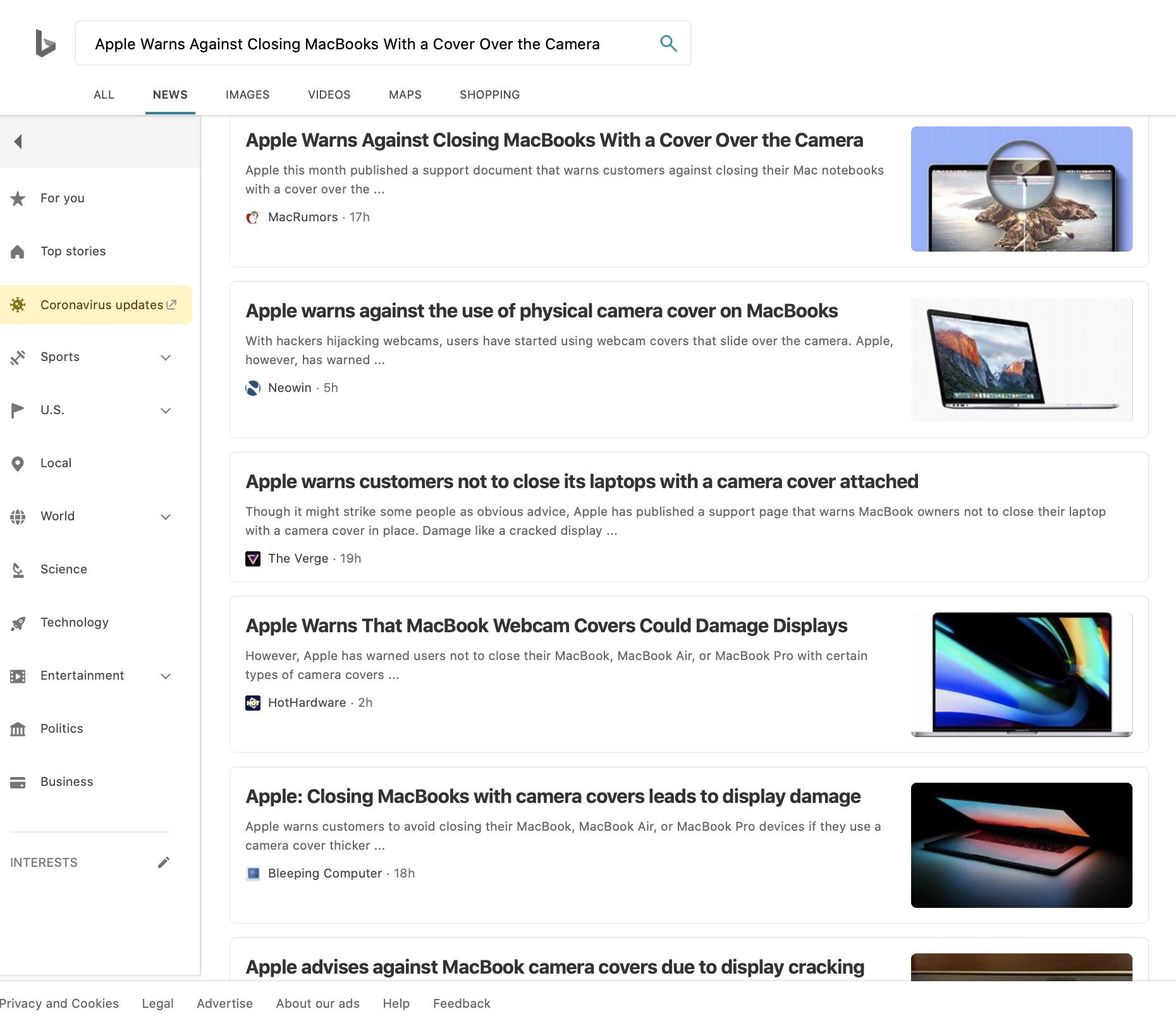Viewport: 1176px width, 1016px height.
Task: Click the Bleeping Computer source logo
Action: 253,874
